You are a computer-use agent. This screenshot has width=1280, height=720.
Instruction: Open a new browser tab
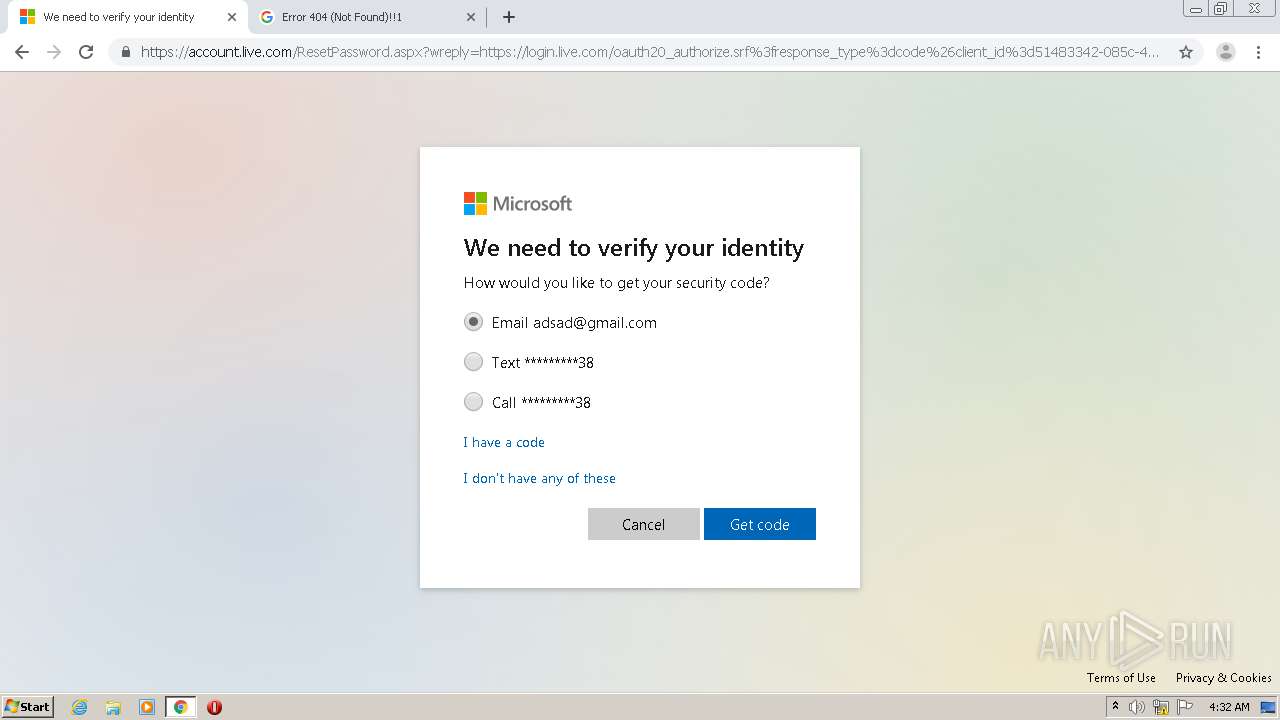click(509, 17)
